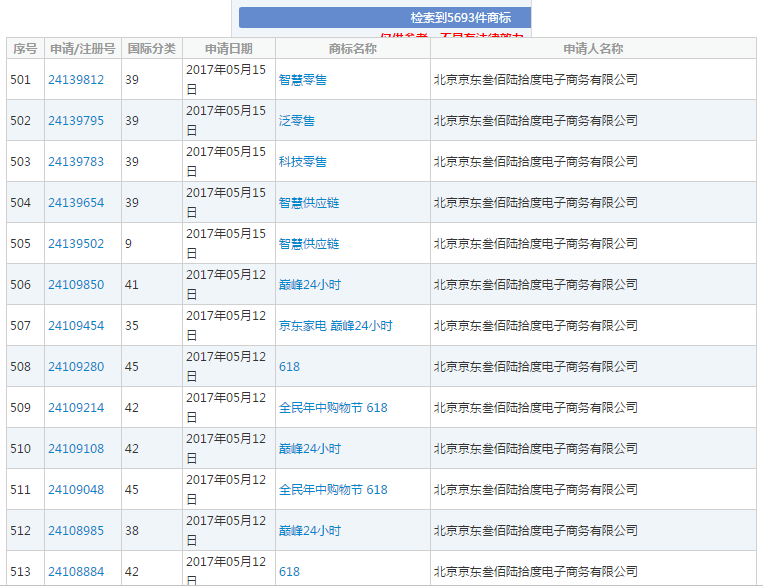The width and height of the screenshot is (763, 586).
Task: Open registration number 24139795 link
Action: click(76, 121)
